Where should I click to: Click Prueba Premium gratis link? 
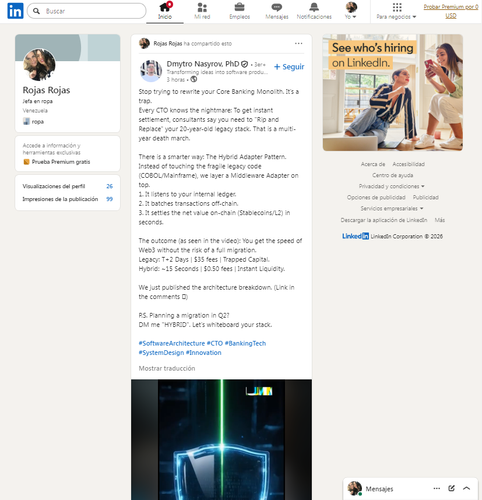(x=61, y=162)
